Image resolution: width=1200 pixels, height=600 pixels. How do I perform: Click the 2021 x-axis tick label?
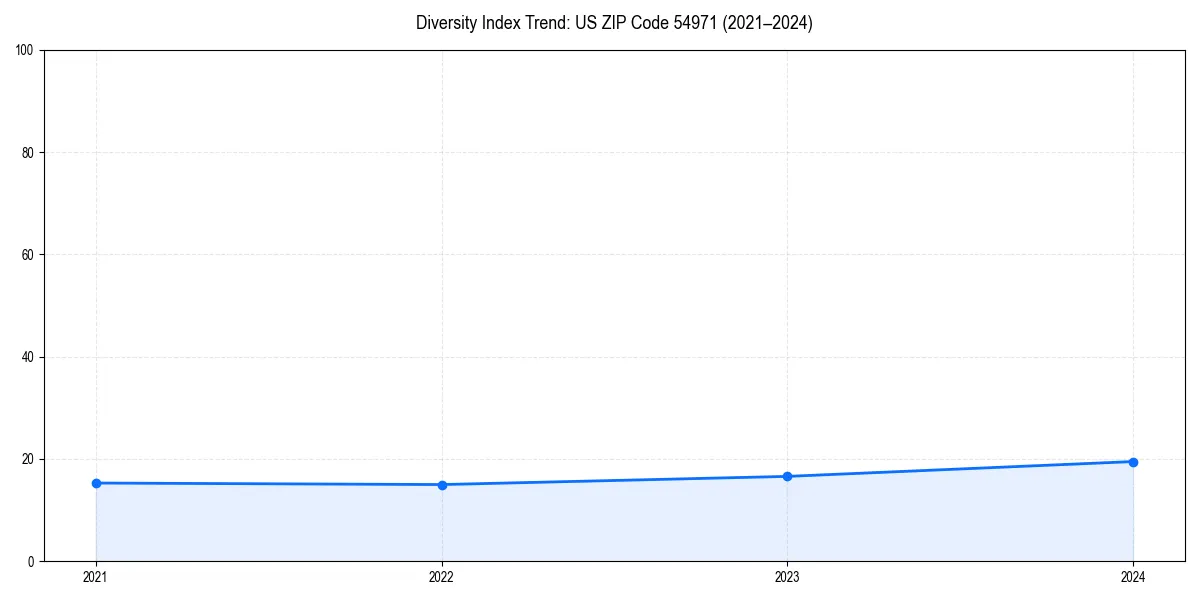(96, 577)
